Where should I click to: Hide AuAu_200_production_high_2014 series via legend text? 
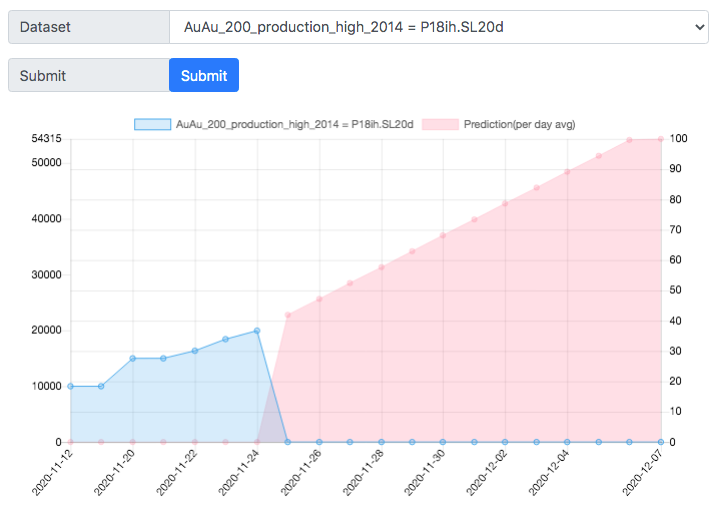pyautogui.click(x=294, y=124)
